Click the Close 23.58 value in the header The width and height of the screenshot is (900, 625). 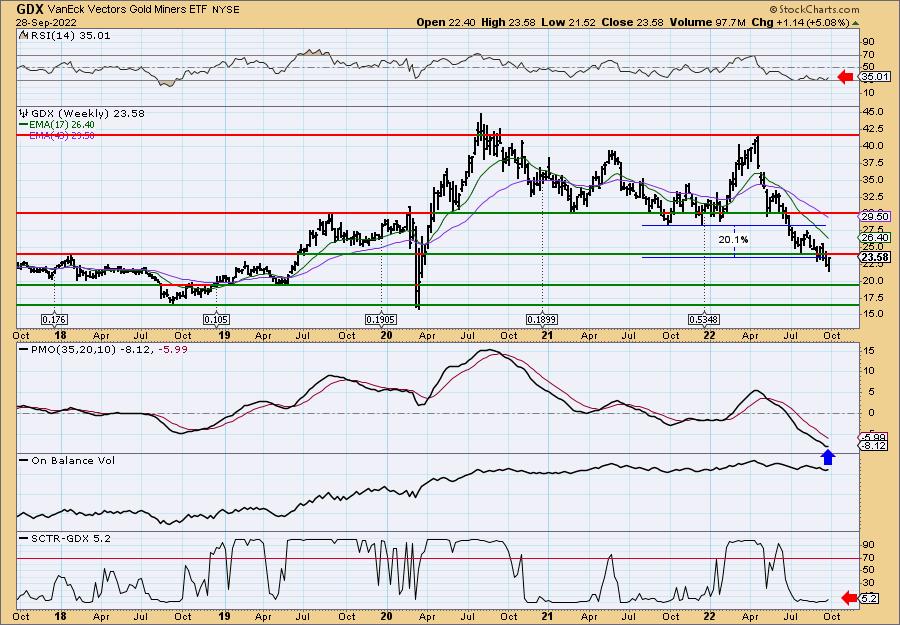[633, 22]
